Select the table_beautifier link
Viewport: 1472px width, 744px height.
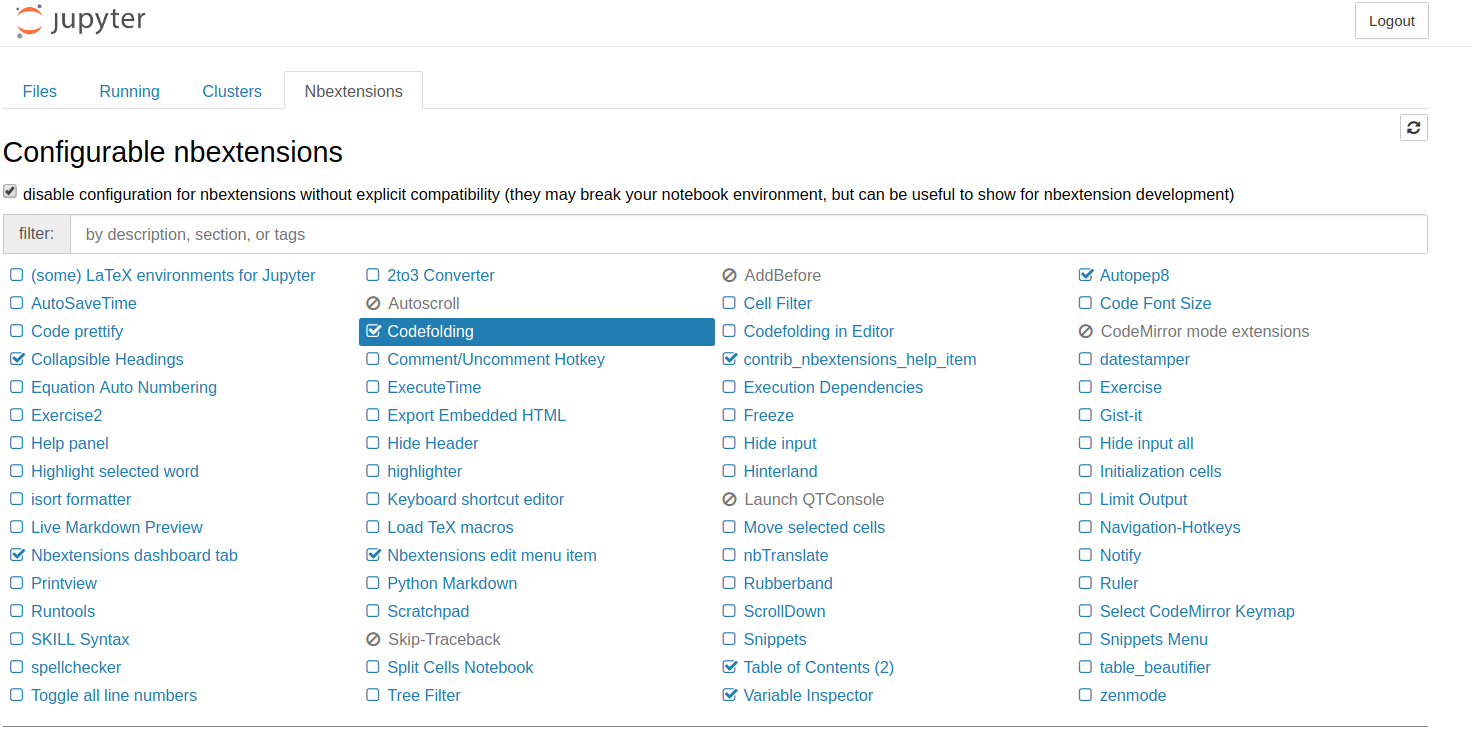tap(1155, 667)
